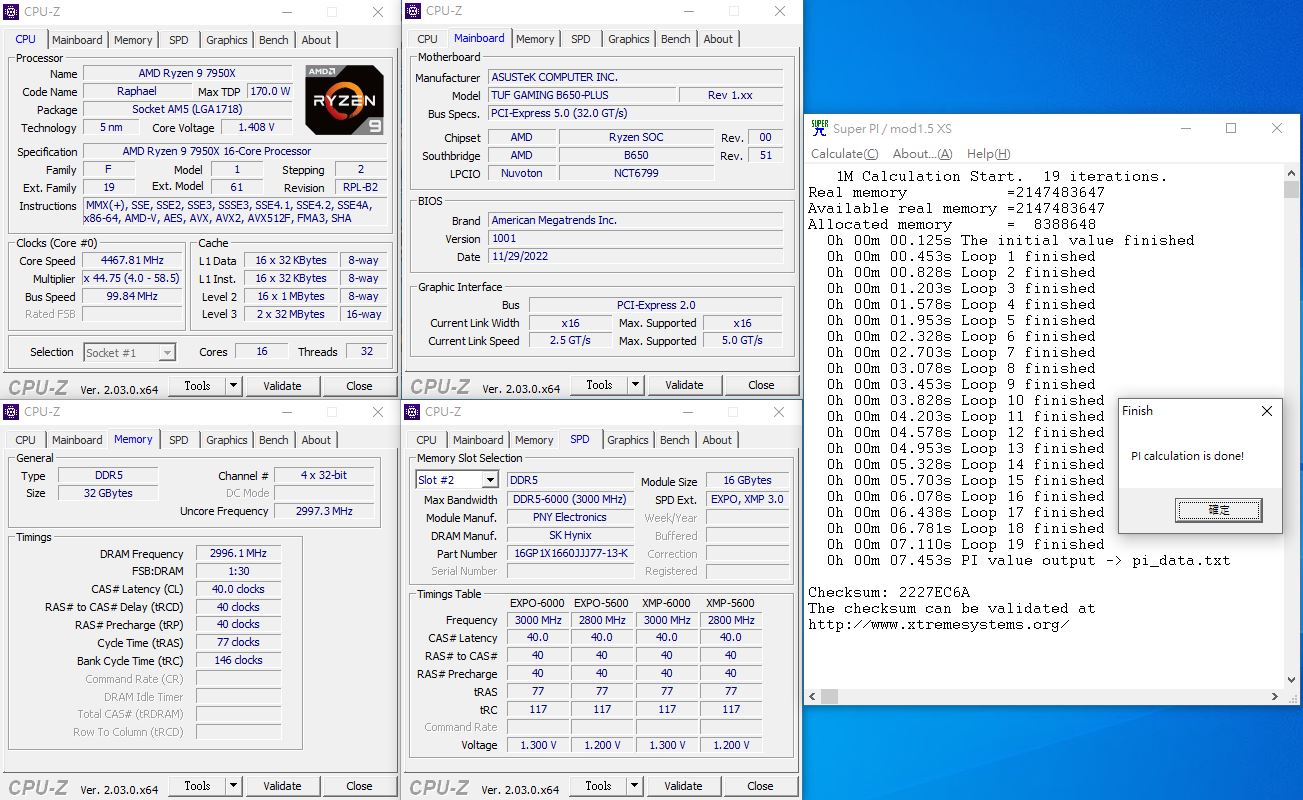Click the Core Speed value 4467.81 MHz
Screen dimensions: 1303x800
130,261
